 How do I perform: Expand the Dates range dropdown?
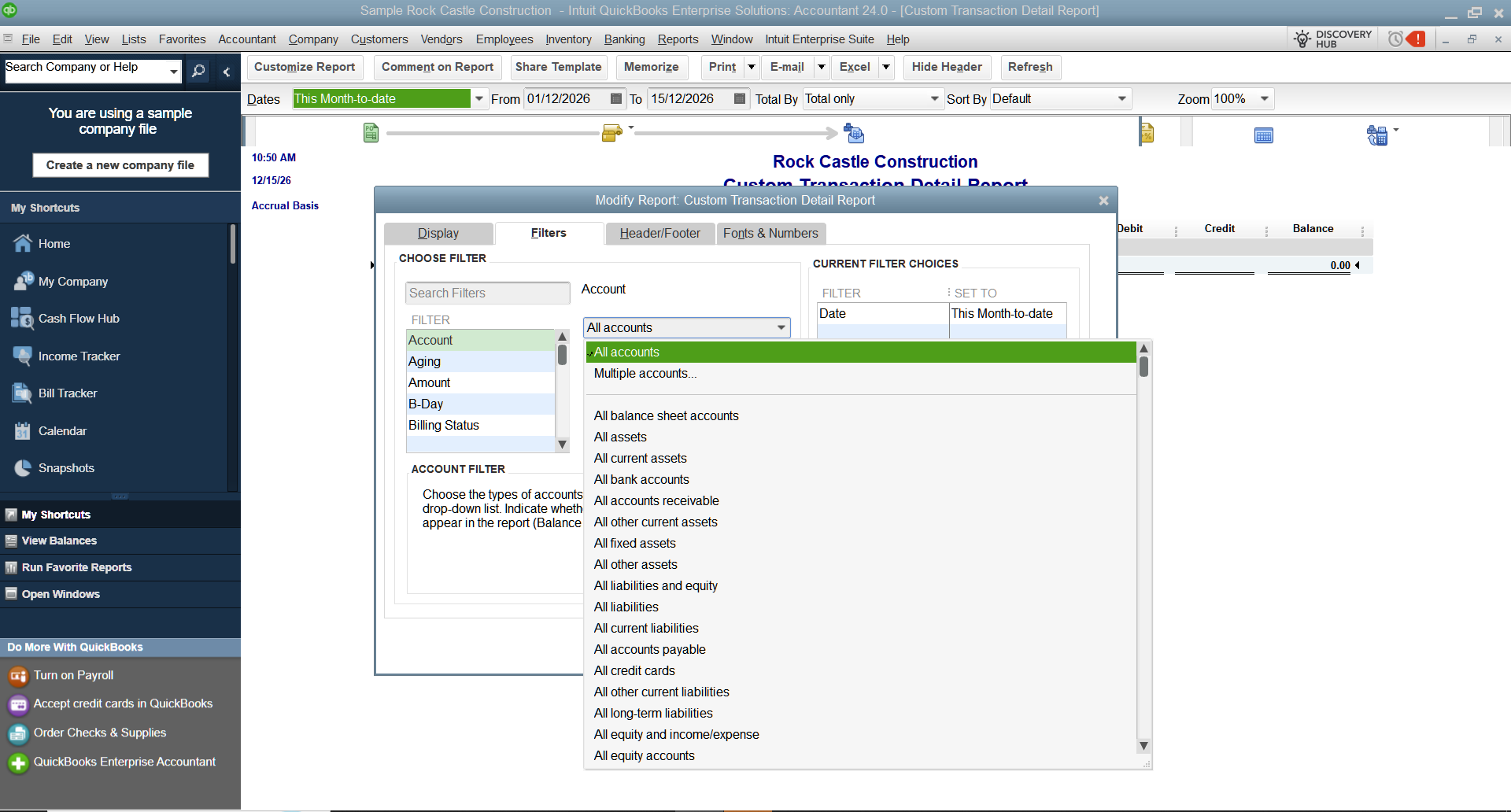[x=478, y=99]
